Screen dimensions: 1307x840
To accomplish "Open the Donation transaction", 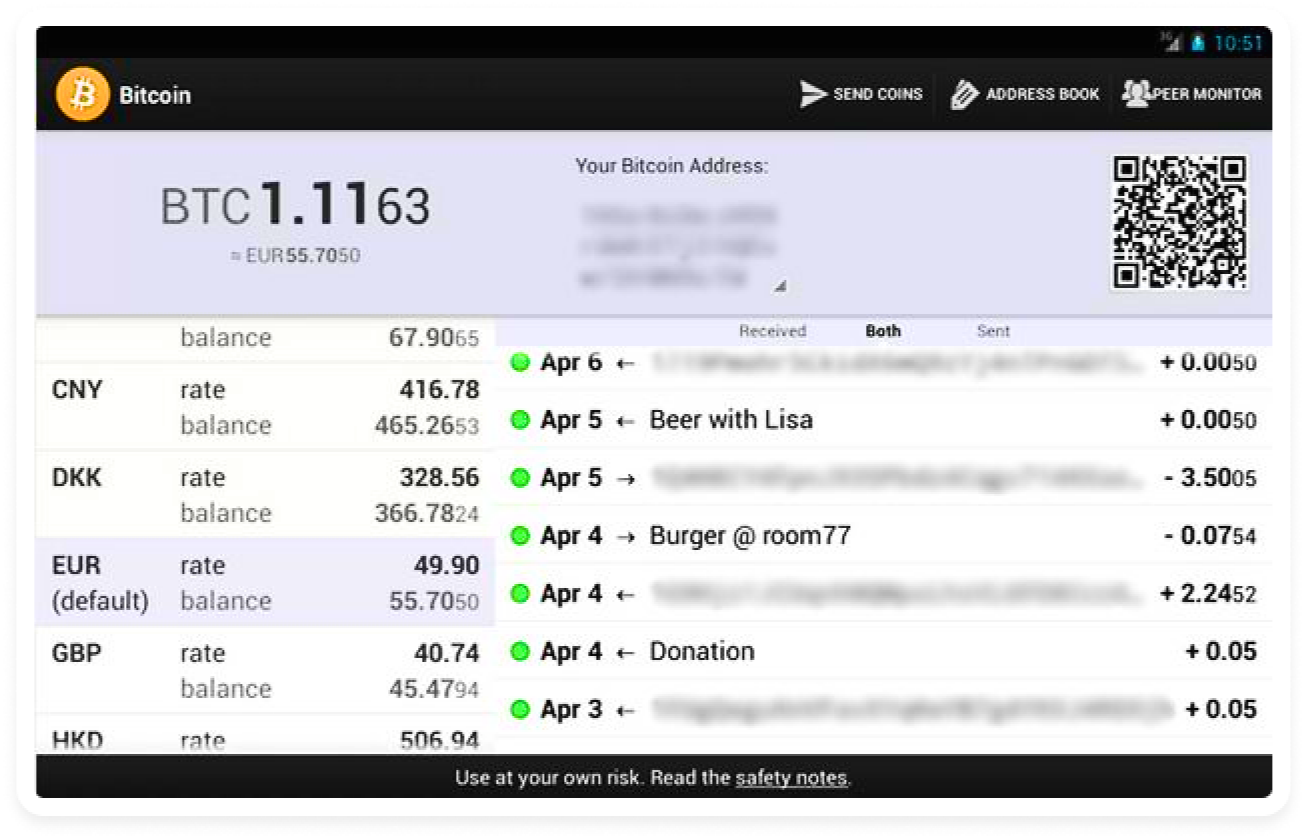I will click(x=883, y=652).
